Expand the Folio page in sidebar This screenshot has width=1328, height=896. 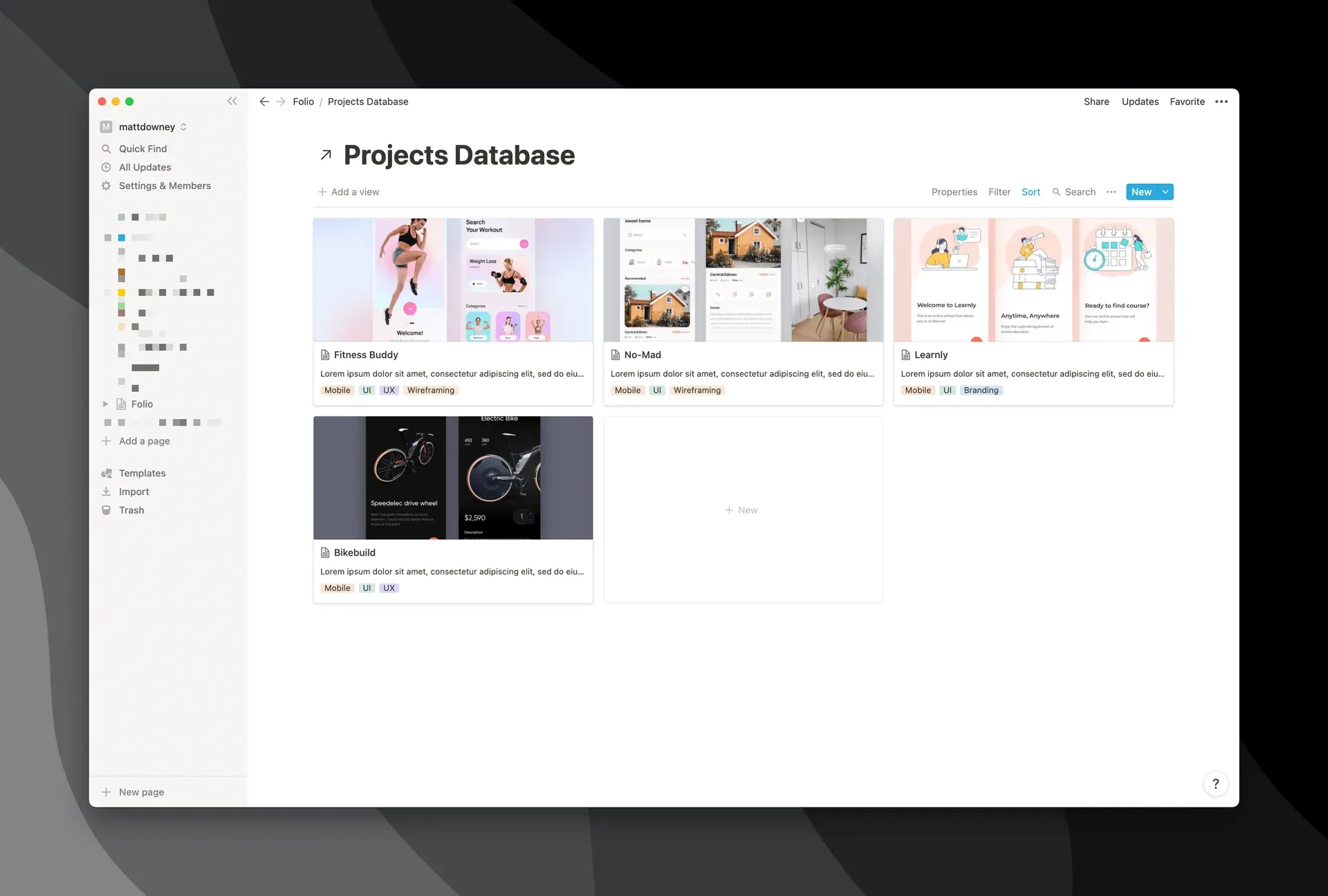click(x=106, y=404)
